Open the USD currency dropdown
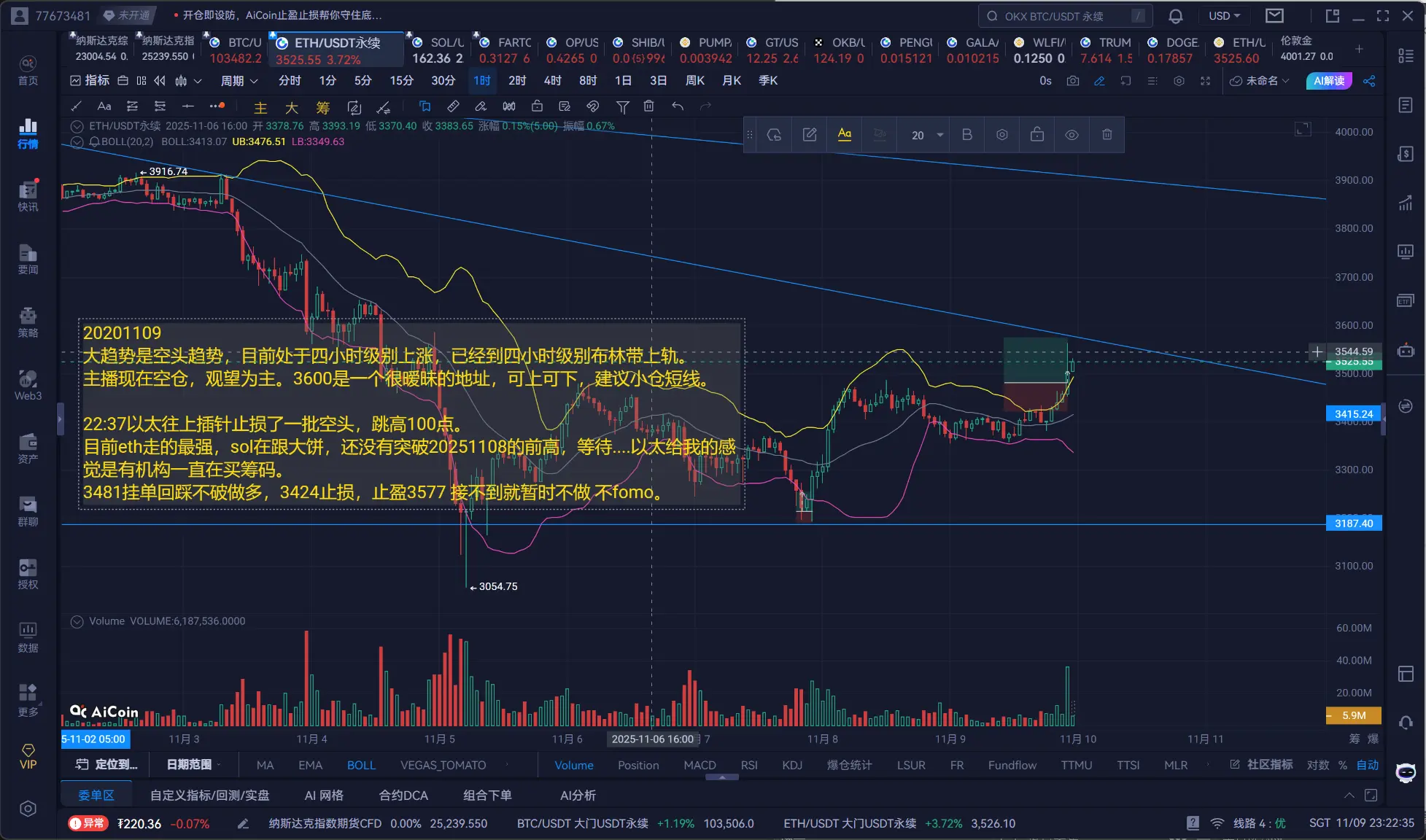1426x840 pixels. (1224, 16)
